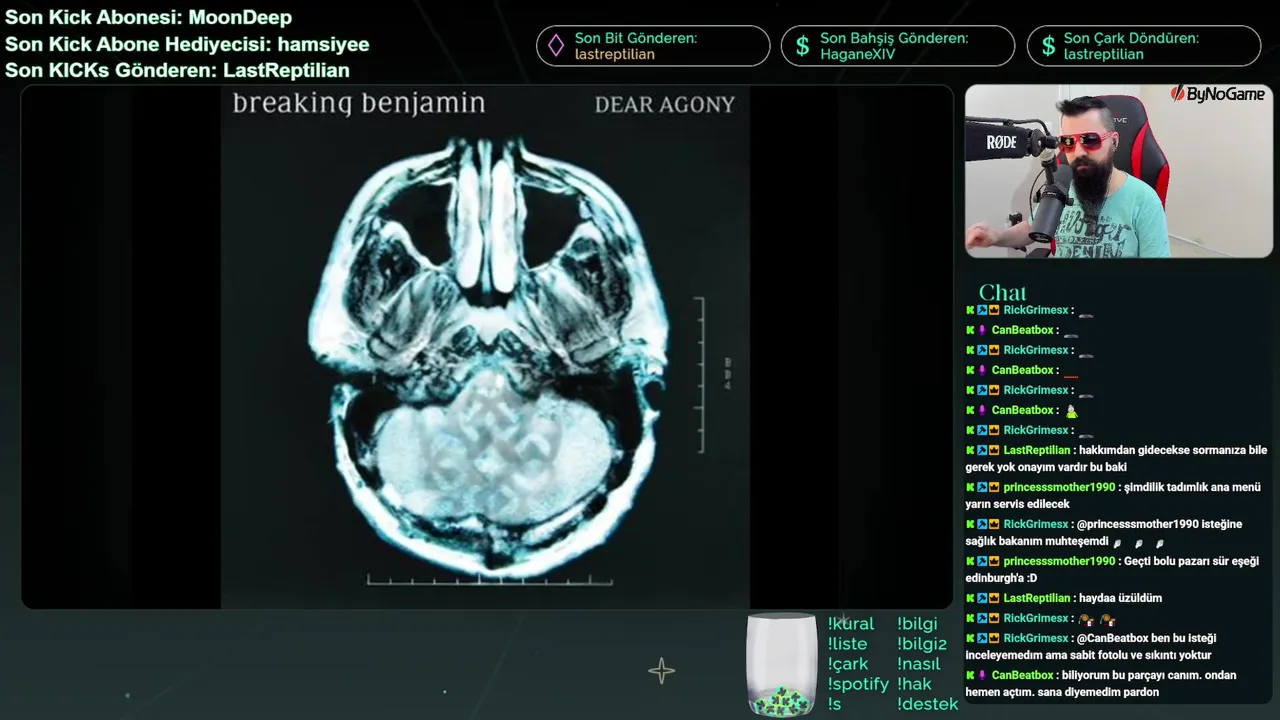Click the !kural command

coord(851,623)
